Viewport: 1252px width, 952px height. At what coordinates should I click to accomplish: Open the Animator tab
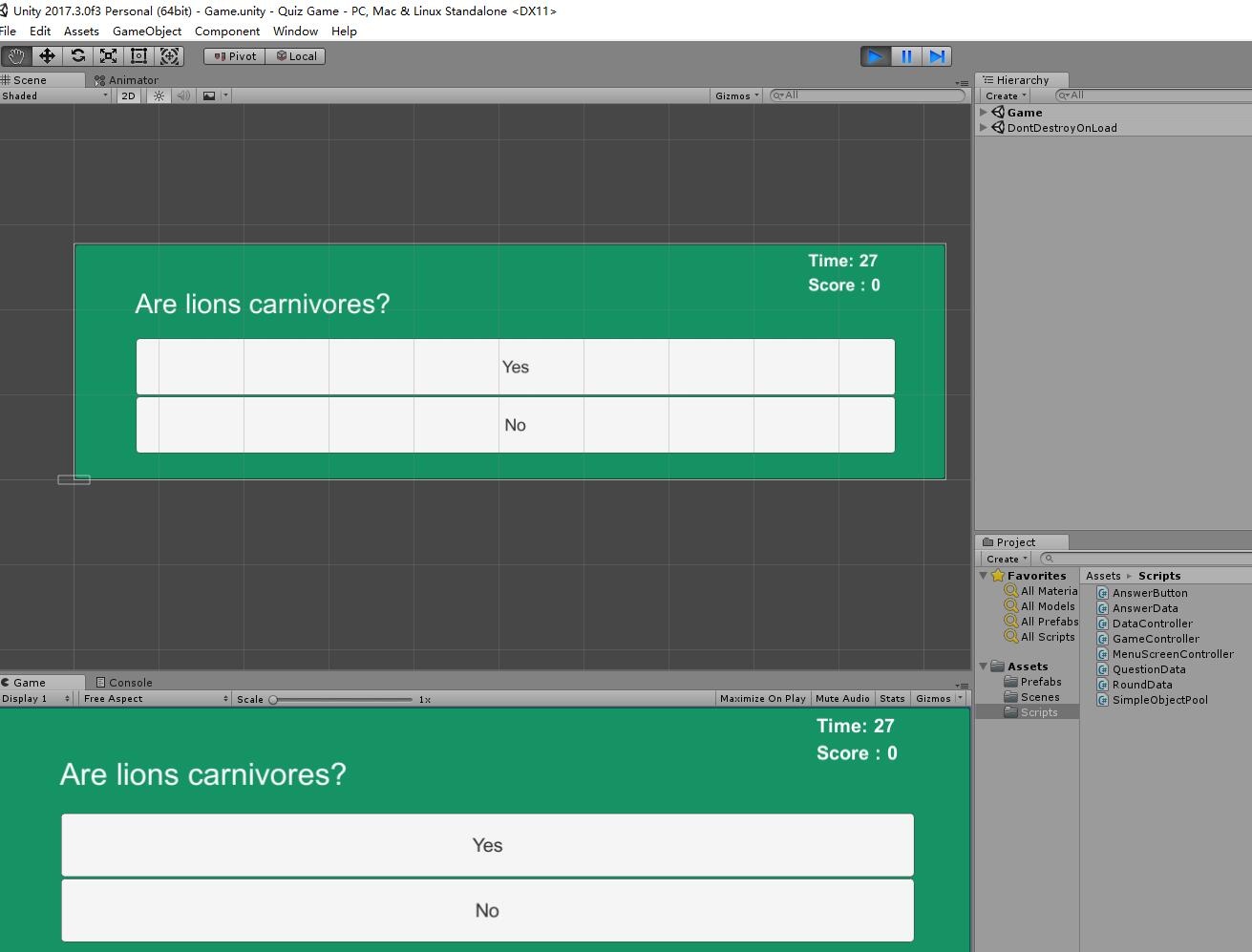coord(128,80)
